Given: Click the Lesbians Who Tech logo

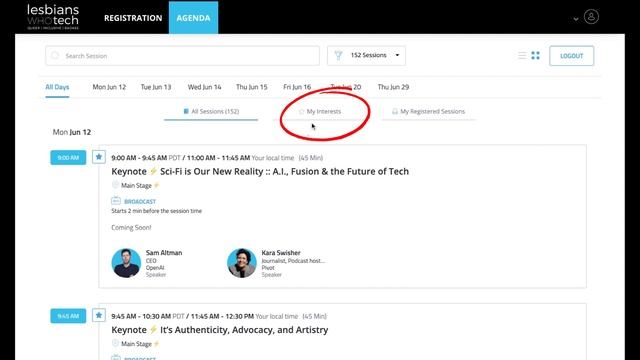Looking at the screenshot, I should 53,17.
